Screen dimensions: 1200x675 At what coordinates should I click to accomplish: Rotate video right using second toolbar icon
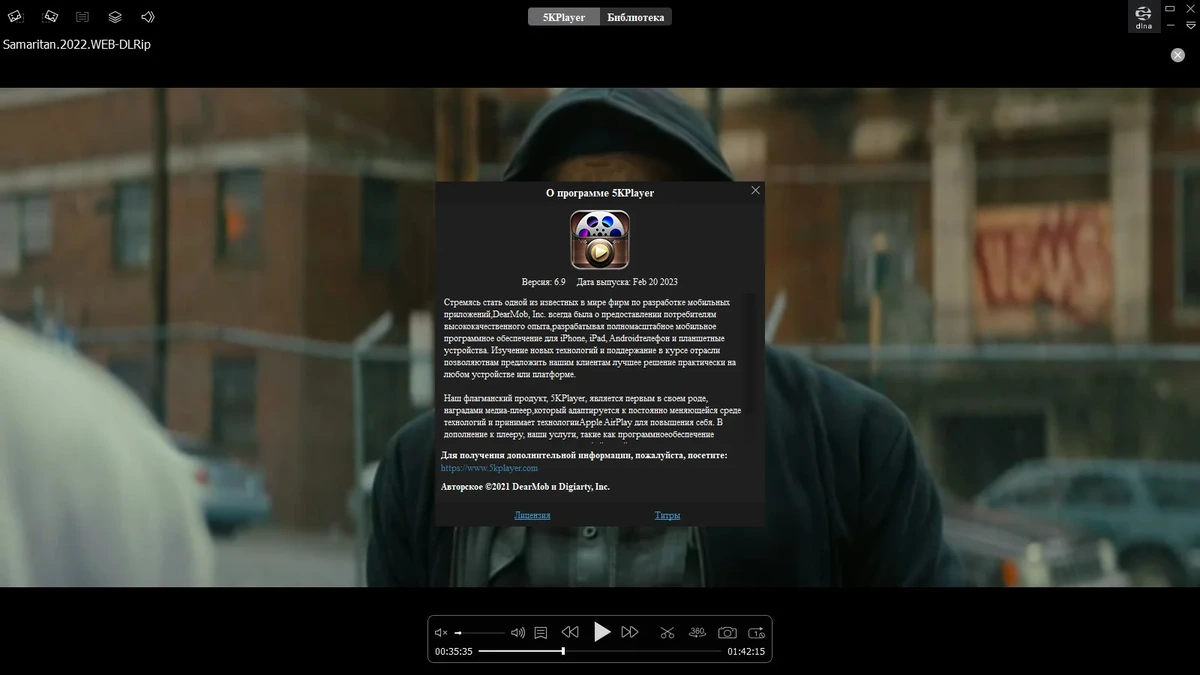coord(50,17)
